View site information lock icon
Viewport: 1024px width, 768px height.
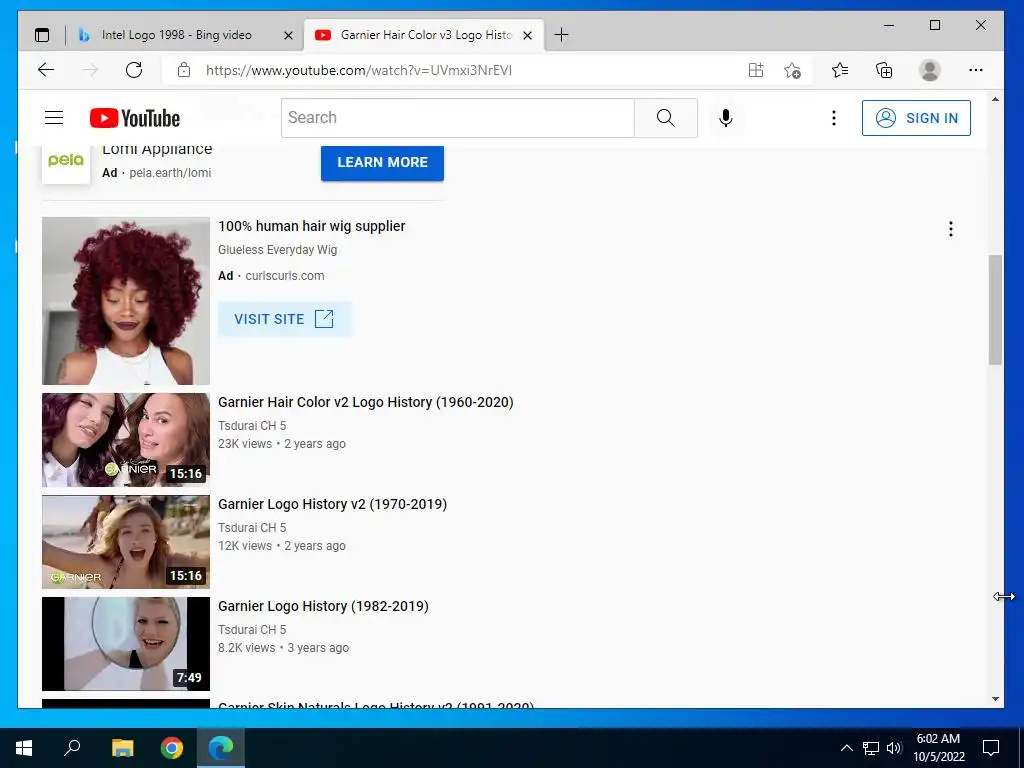click(184, 70)
